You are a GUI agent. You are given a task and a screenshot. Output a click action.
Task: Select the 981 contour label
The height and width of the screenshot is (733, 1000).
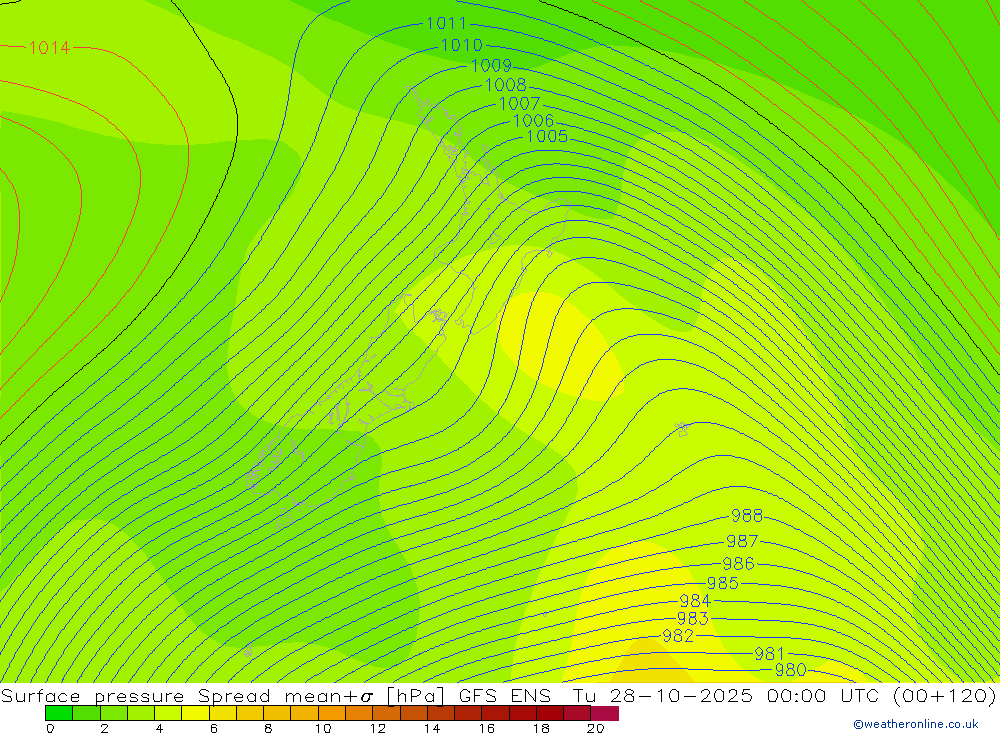pos(770,654)
